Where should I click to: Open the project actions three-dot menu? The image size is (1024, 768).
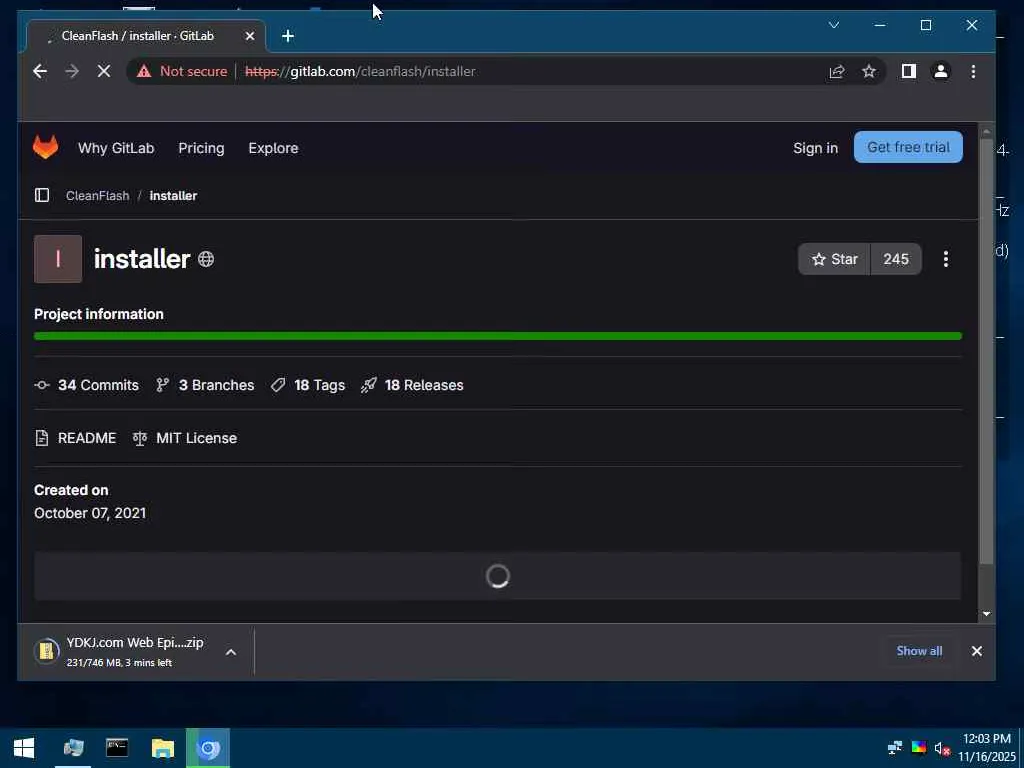pos(946,259)
